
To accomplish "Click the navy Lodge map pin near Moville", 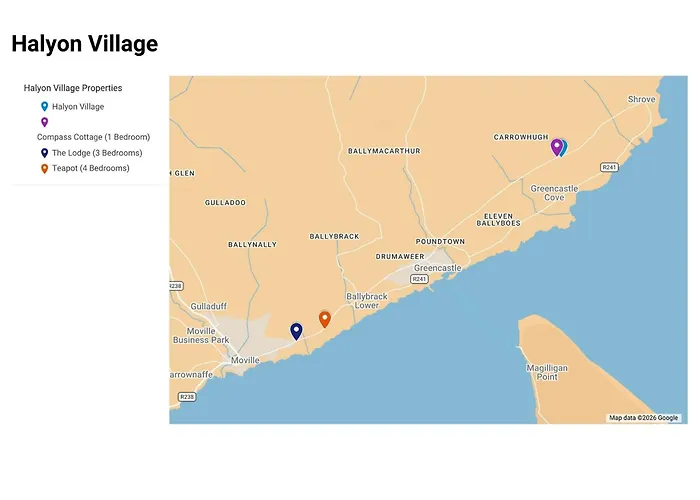I will [x=296, y=331].
